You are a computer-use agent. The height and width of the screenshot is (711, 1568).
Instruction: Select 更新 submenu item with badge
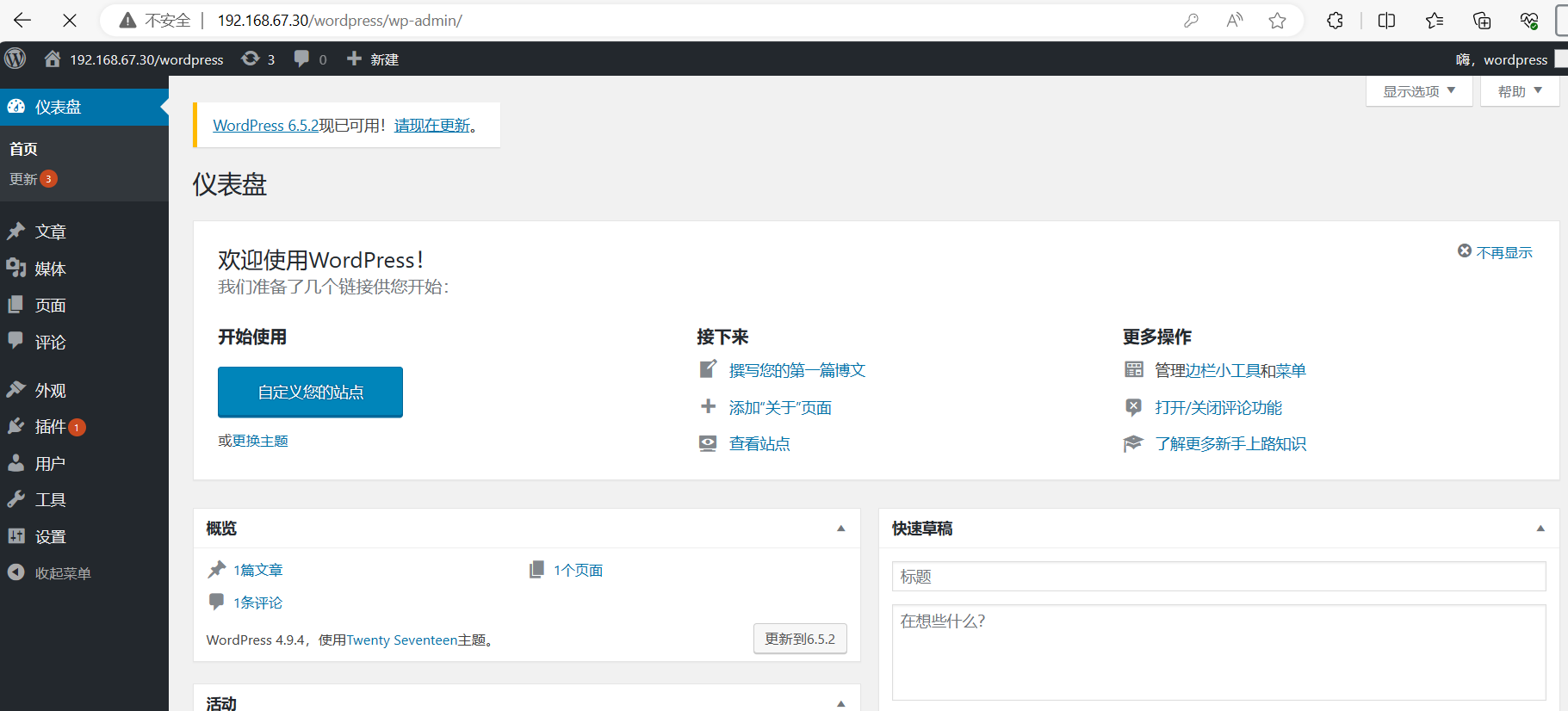coord(33,179)
